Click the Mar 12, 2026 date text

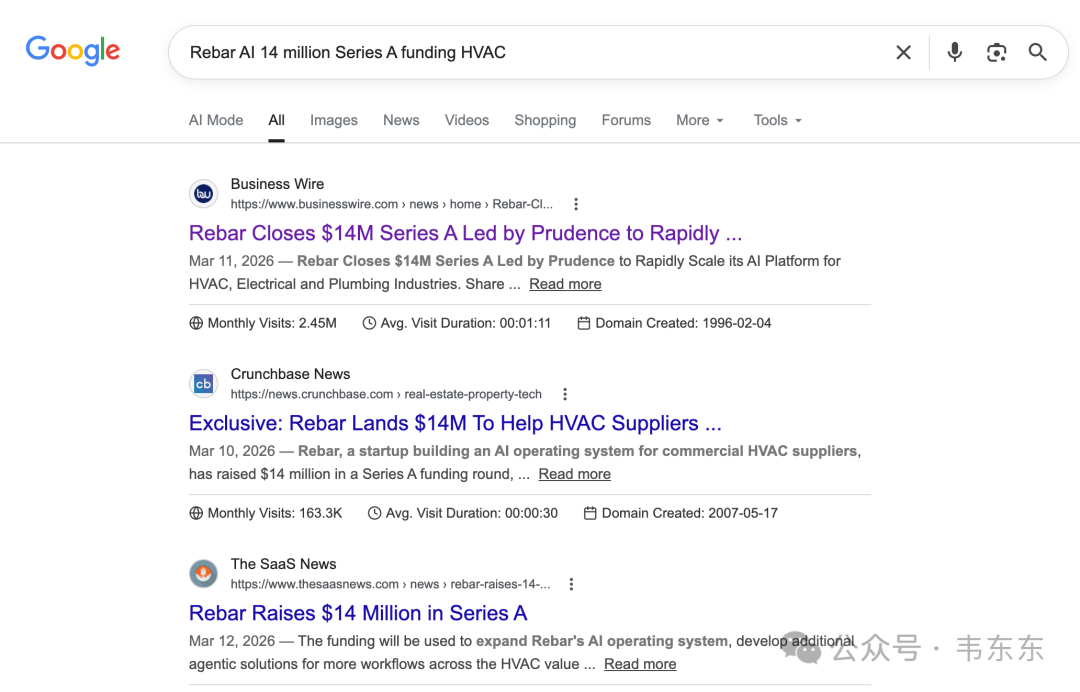coord(231,641)
